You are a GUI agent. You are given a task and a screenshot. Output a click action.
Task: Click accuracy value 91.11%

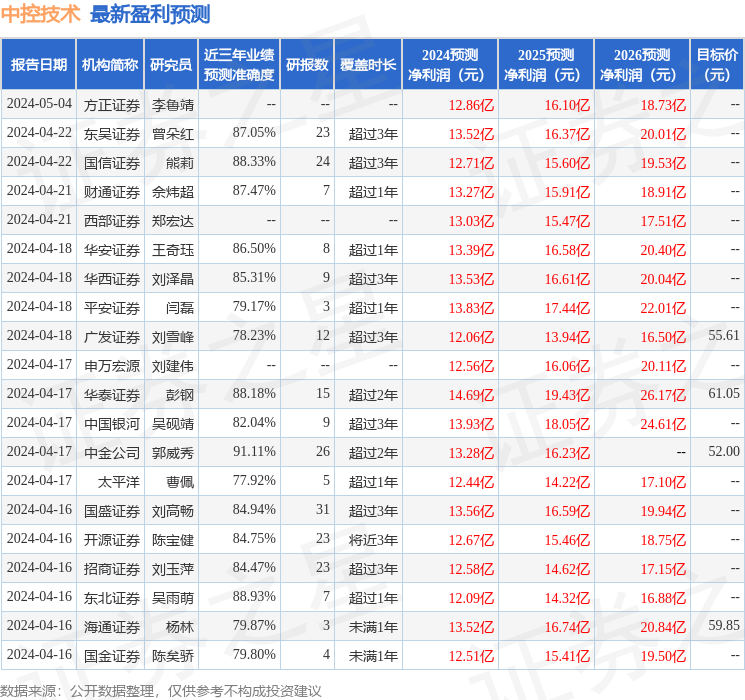[x=254, y=451]
